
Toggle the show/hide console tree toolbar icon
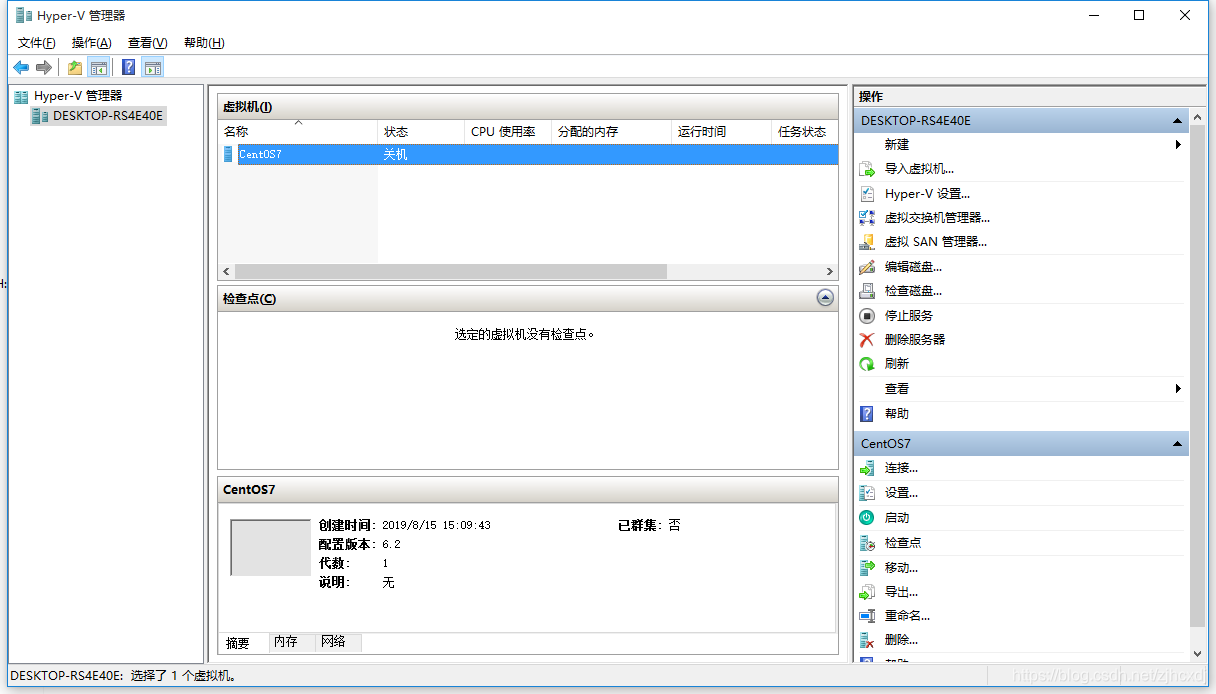99,67
